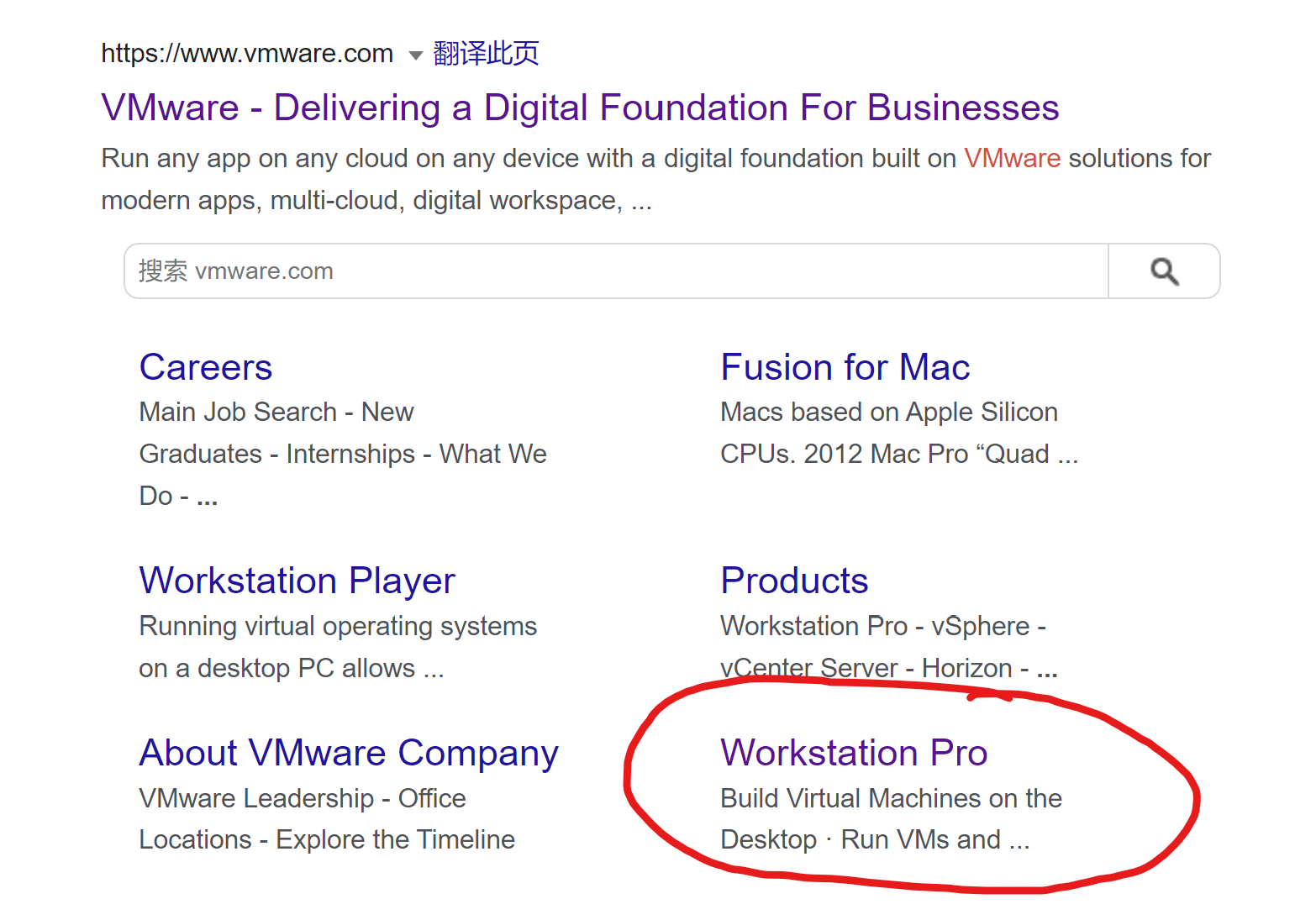Click the "Macs based on Apple Silicon" description
This screenshot has width=1316, height=920.
889,412
